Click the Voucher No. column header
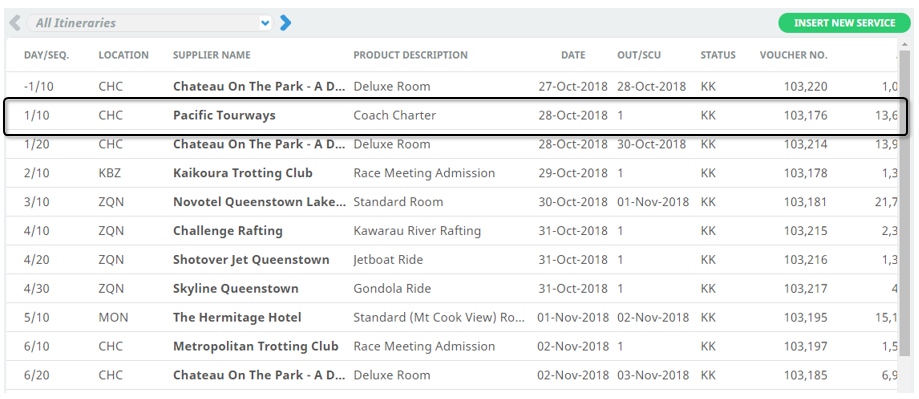Screen dimensions: 919x399 [794, 55]
